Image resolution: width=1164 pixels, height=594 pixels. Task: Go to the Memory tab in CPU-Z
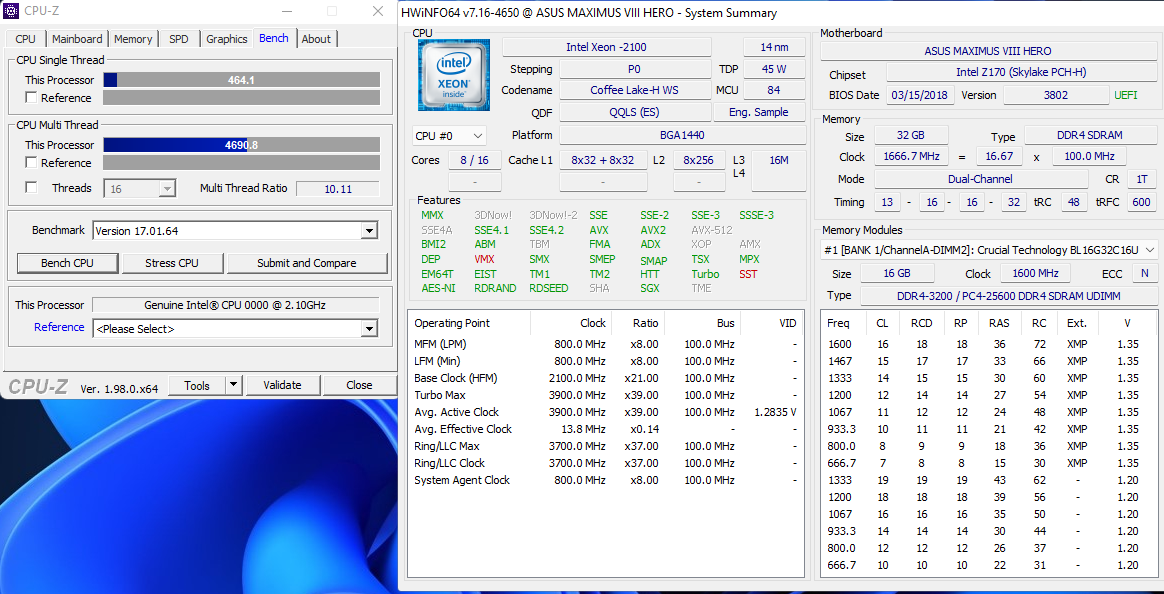[133, 39]
